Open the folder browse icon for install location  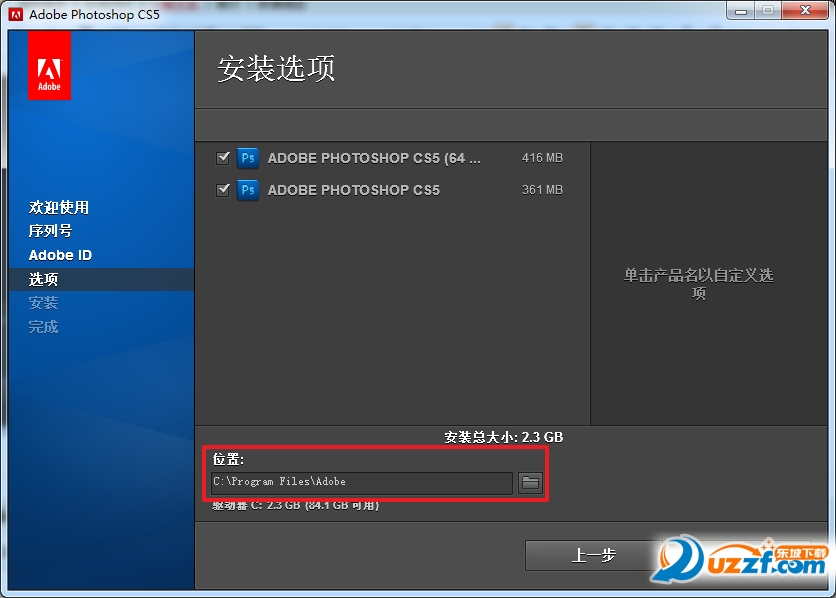click(x=530, y=483)
